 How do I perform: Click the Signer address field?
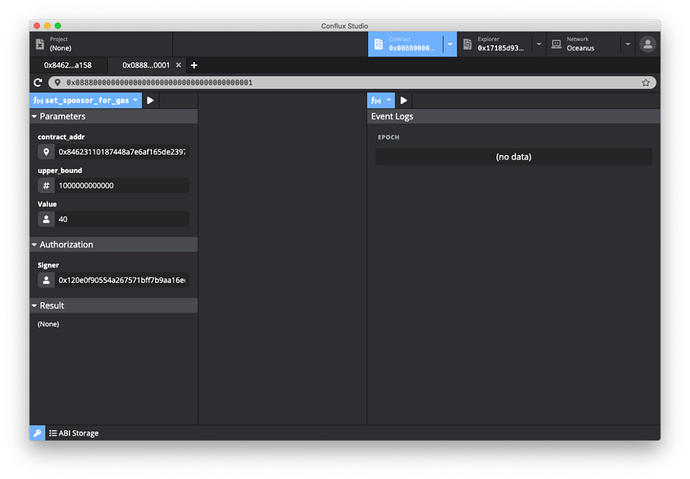[x=121, y=280]
